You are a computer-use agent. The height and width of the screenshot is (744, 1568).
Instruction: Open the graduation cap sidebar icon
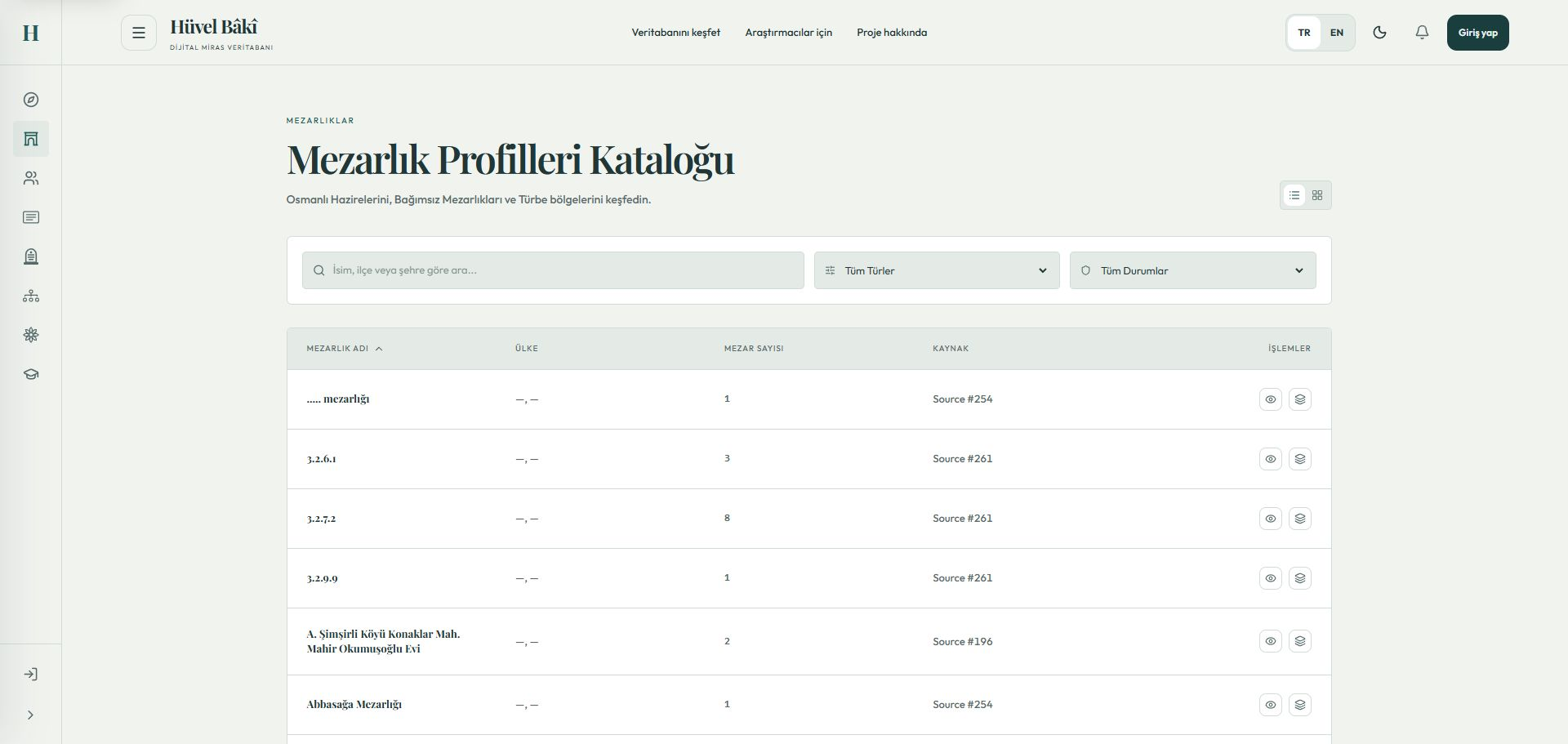[31, 374]
